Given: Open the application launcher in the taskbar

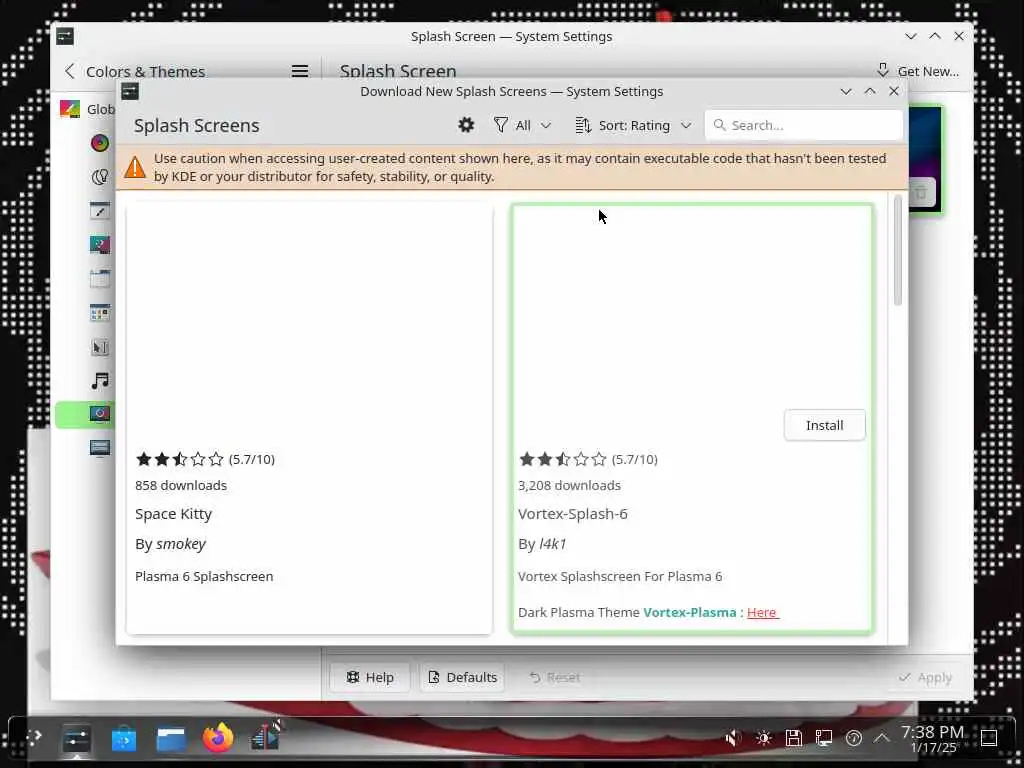Looking at the screenshot, I should [x=34, y=738].
